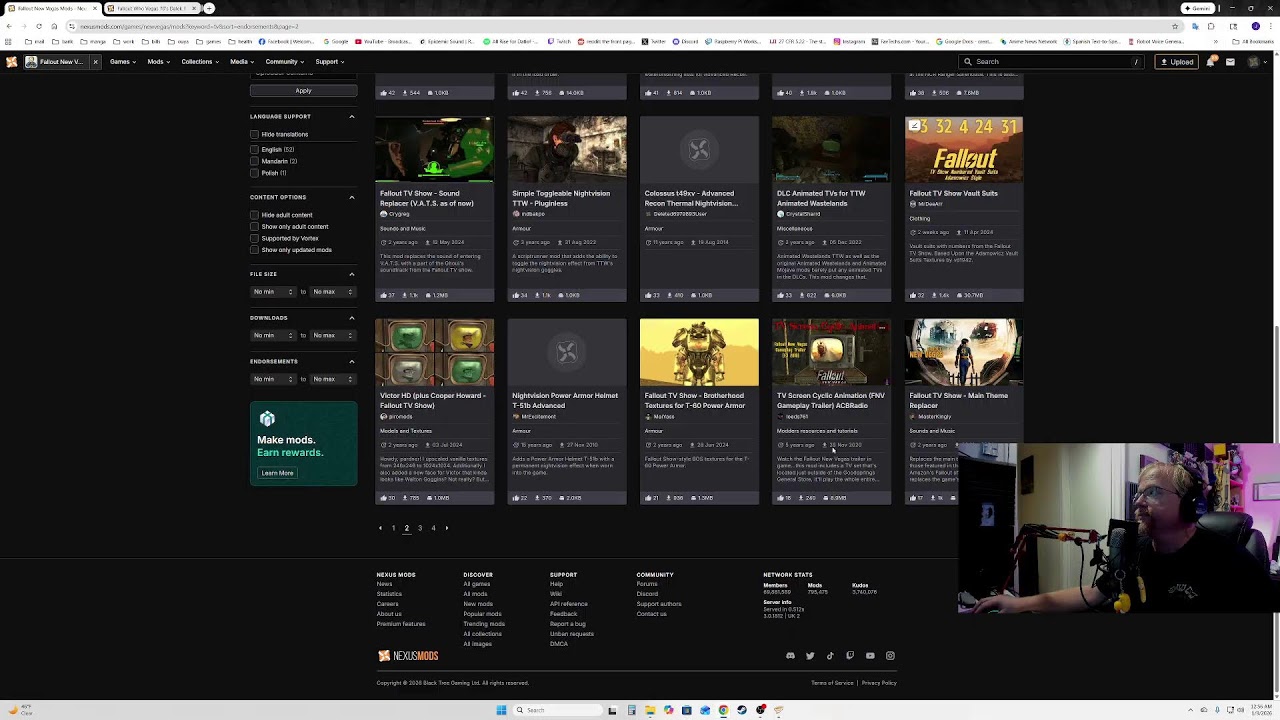Screen dimensions: 1280x720
Task: Click the Upload button
Action: (1177, 62)
